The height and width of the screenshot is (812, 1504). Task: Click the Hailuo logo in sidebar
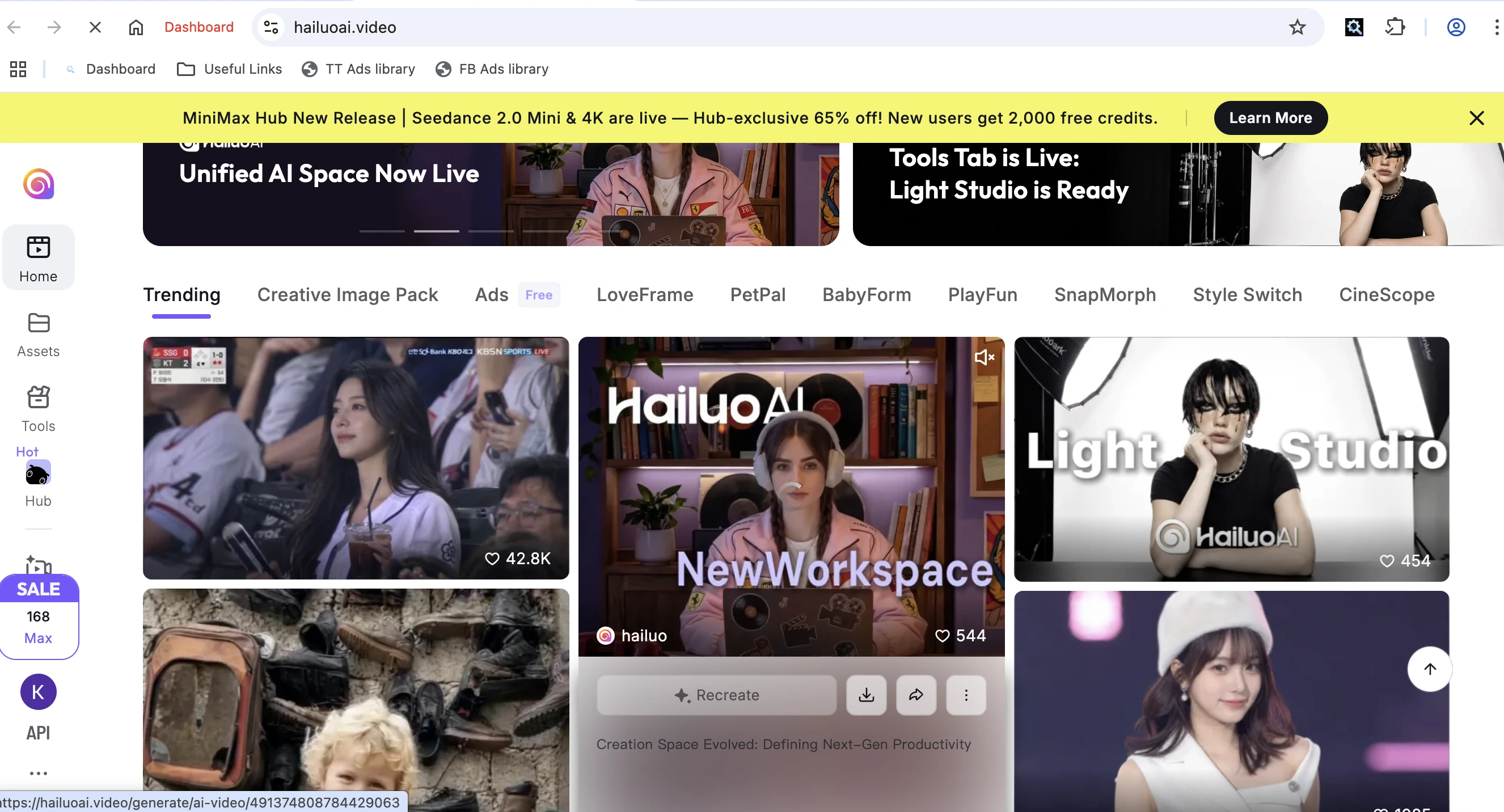tap(39, 184)
